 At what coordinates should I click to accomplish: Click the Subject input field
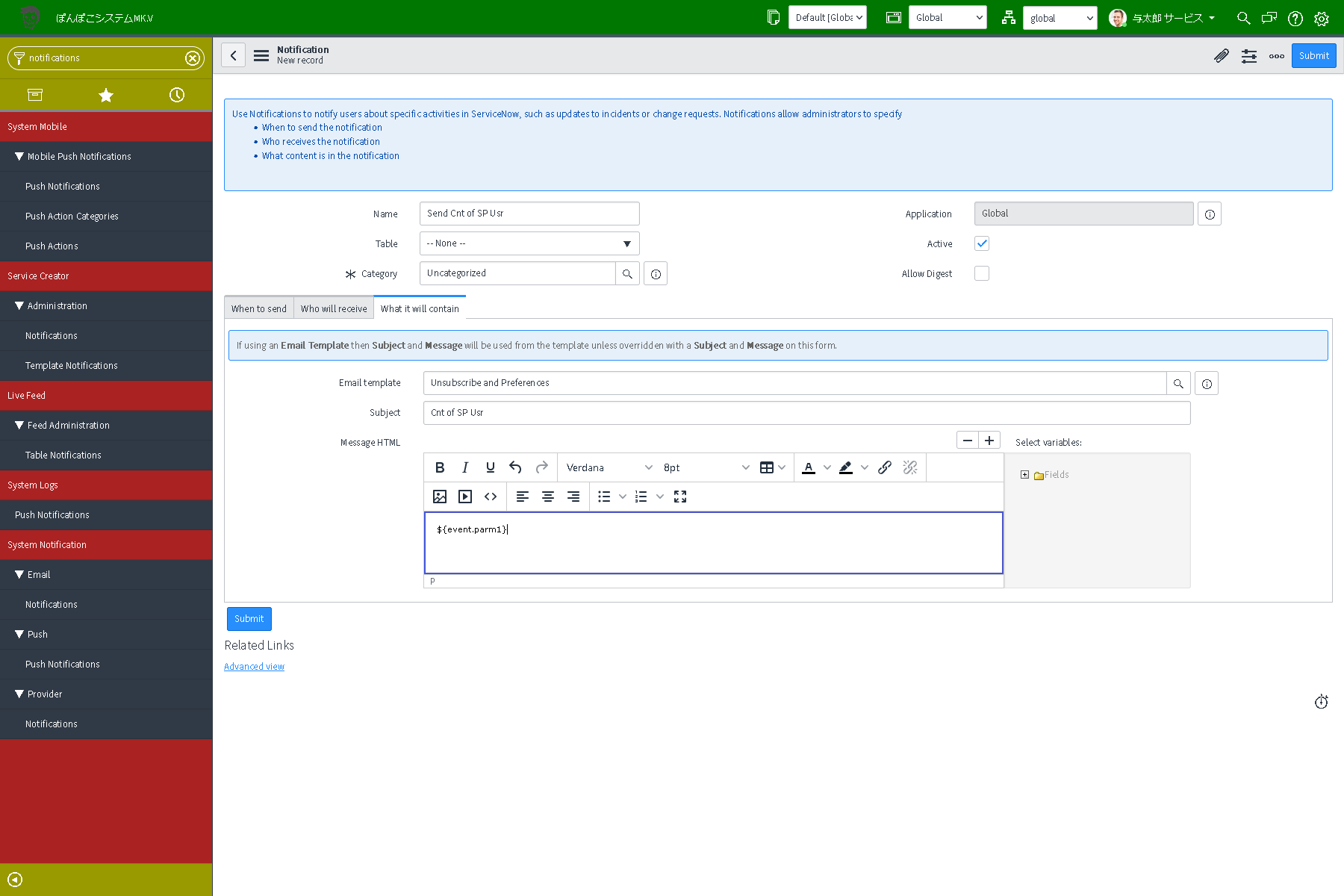[x=806, y=413]
